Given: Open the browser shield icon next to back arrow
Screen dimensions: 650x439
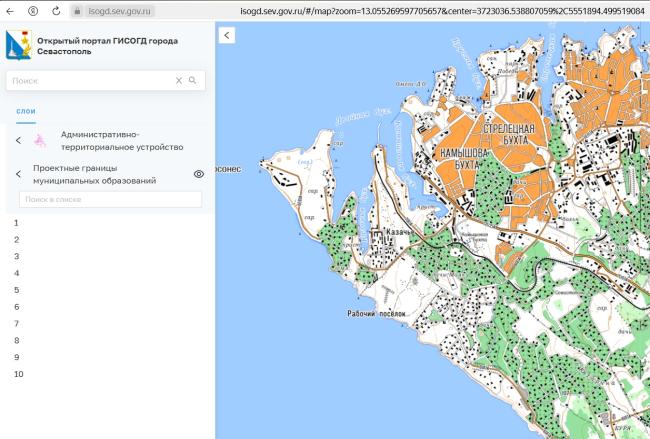Looking at the screenshot, I should (x=33, y=10).
